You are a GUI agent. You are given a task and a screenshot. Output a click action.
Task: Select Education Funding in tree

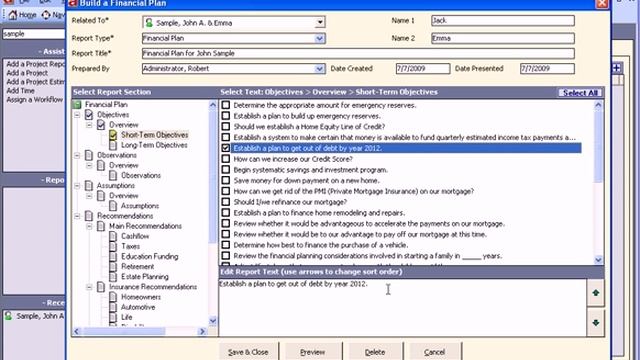150,257
